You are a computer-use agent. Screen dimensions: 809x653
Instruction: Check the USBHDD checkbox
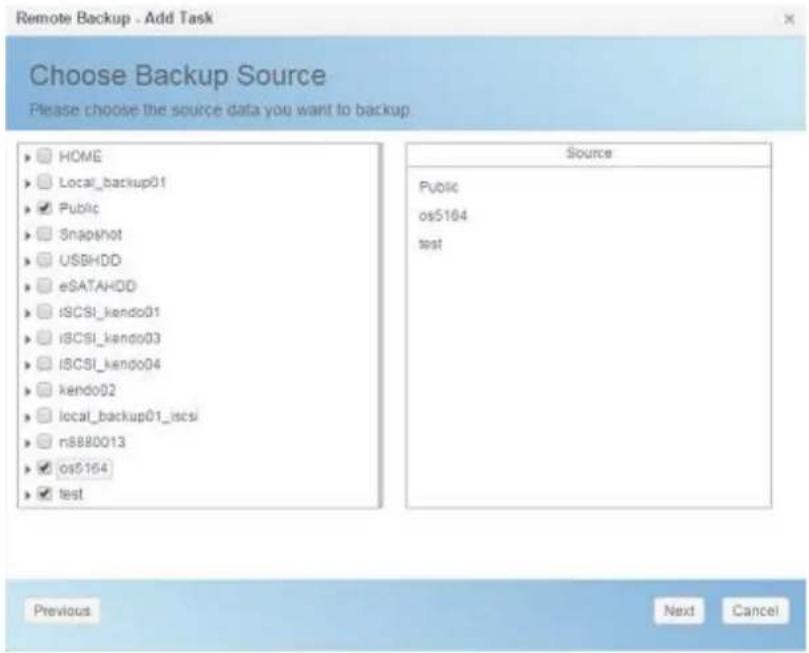click(45, 259)
